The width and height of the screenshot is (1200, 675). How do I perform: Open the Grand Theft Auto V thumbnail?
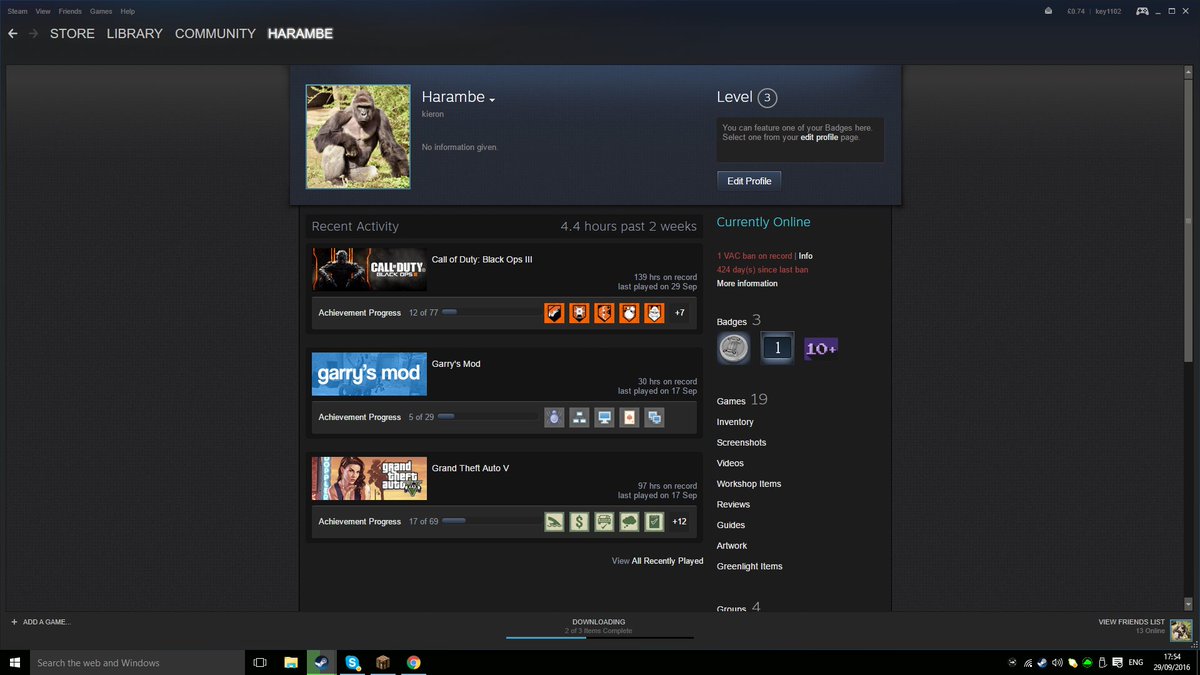pyautogui.click(x=369, y=478)
